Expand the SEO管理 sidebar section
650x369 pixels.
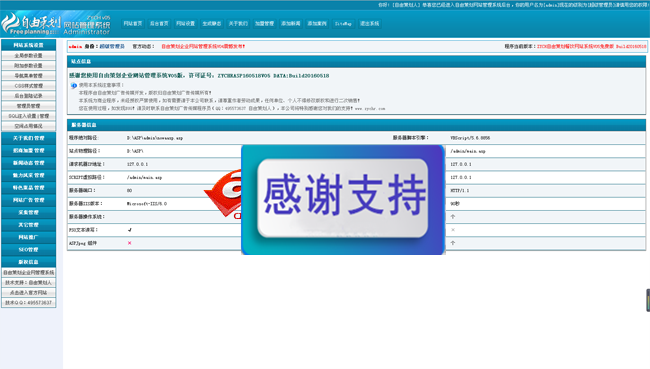coord(29,250)
